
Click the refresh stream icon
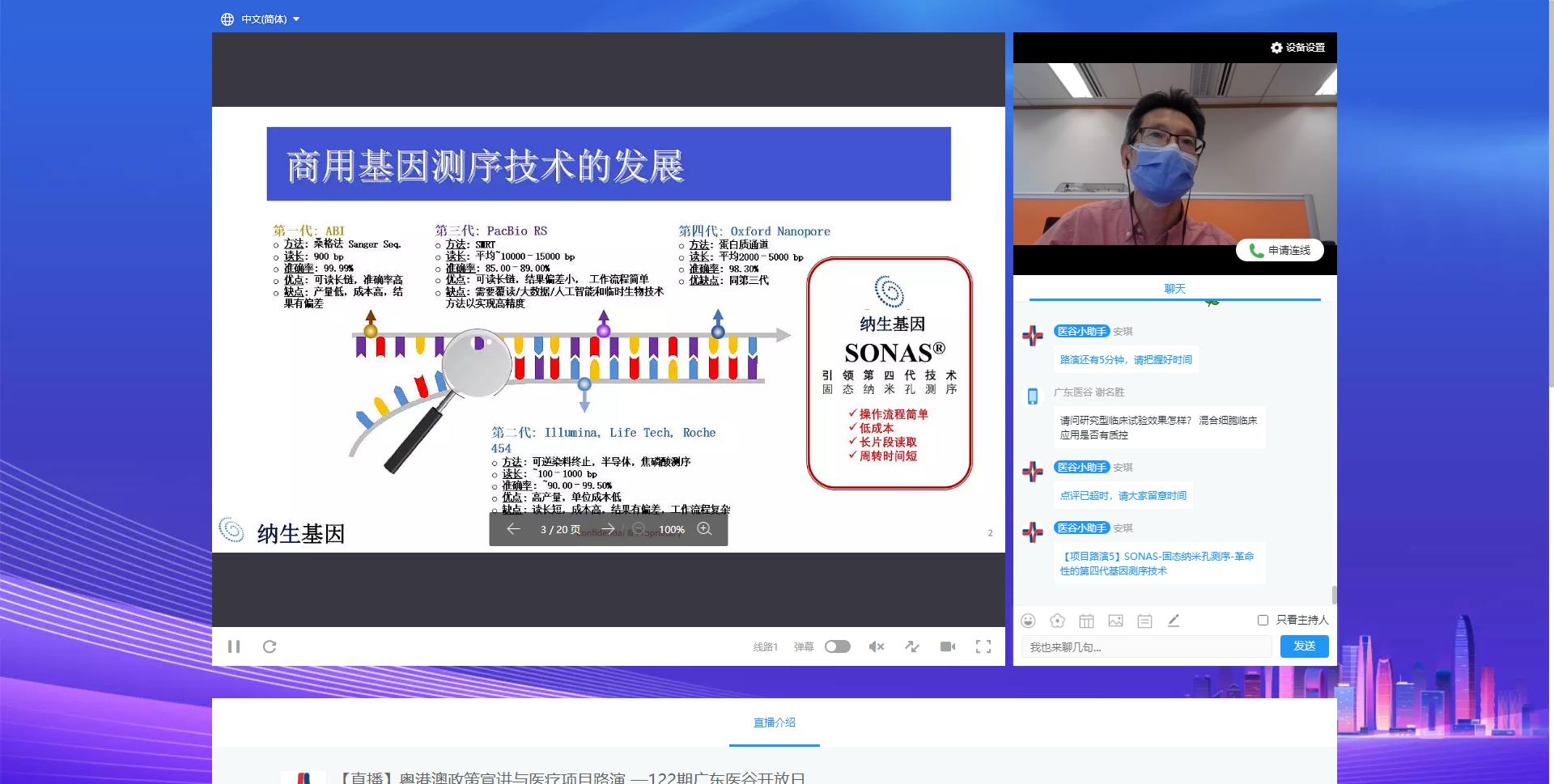click(x=270, y=646)
